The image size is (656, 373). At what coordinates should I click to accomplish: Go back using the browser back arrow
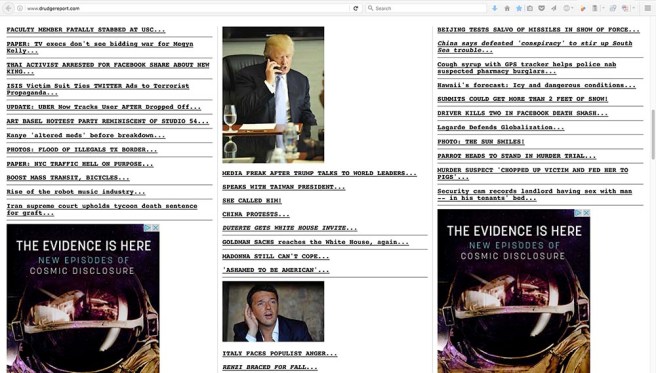[x=8, y=8]
